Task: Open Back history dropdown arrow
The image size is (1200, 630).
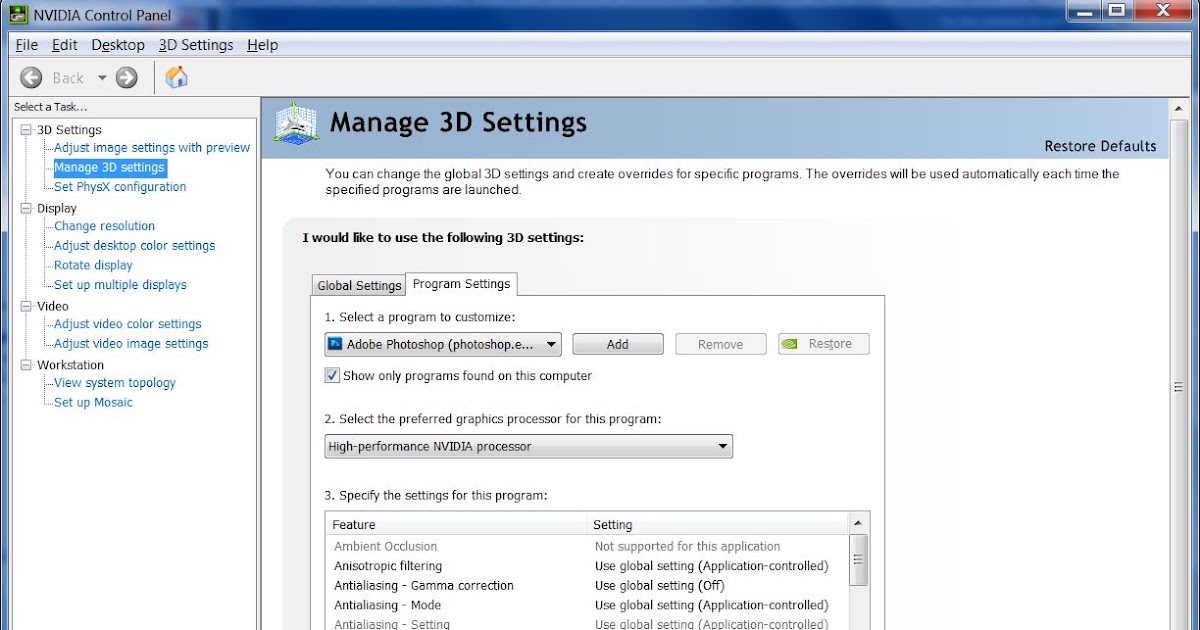Action: pyautogui.click(x=101, y=78)
